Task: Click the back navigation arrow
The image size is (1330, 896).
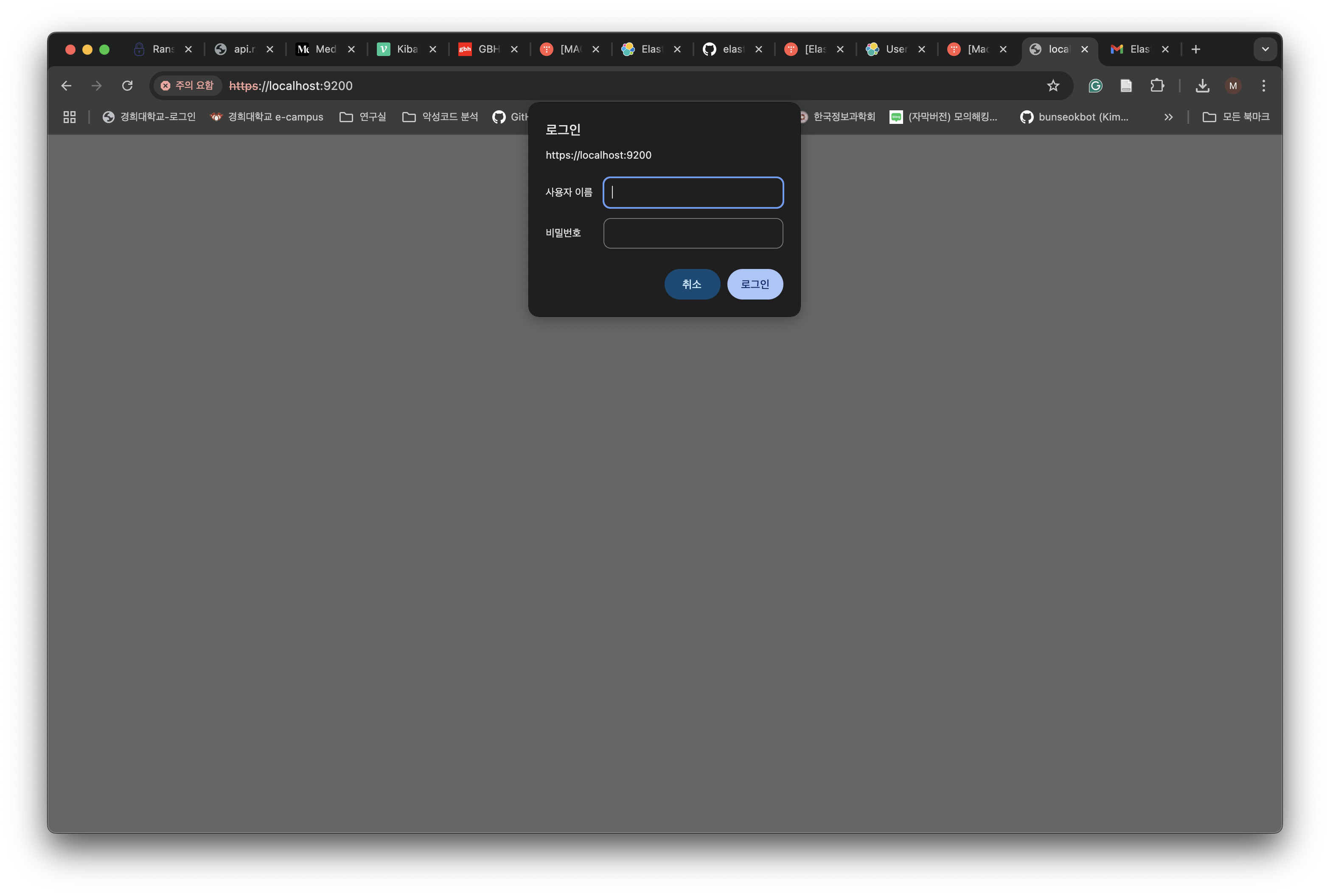Action: pos(66,86)
